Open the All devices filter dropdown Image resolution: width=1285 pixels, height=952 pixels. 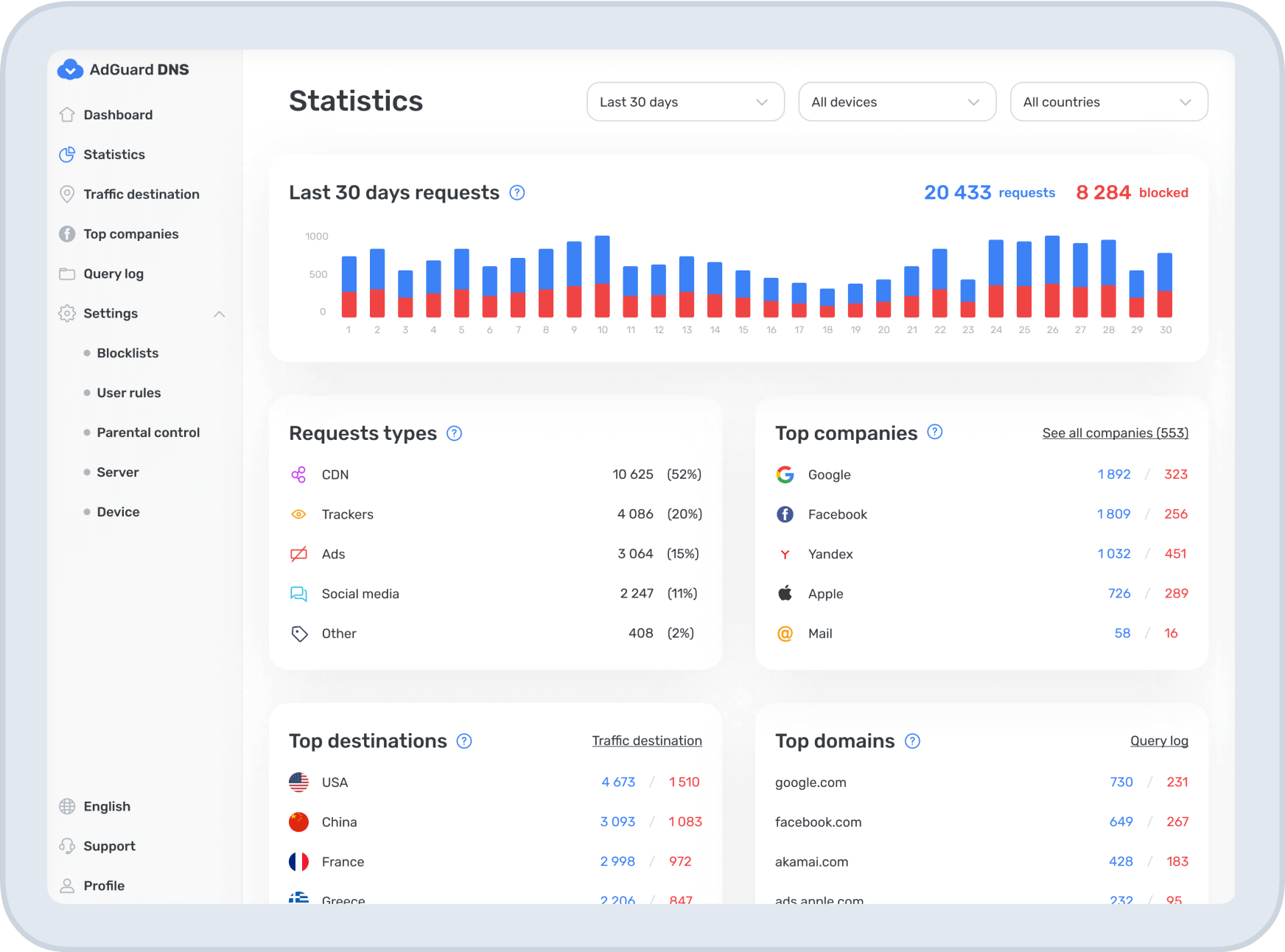coord(897,102)
